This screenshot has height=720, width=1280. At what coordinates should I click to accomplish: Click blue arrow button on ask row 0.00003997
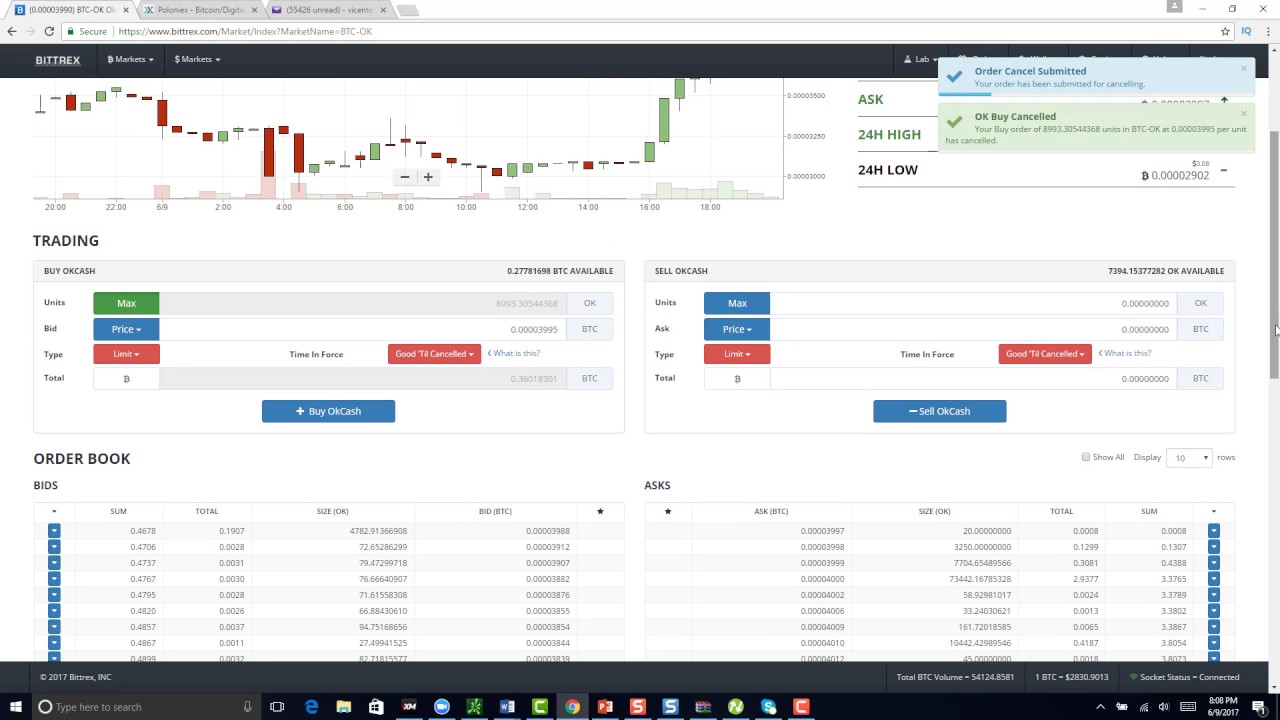point(1213,531)
